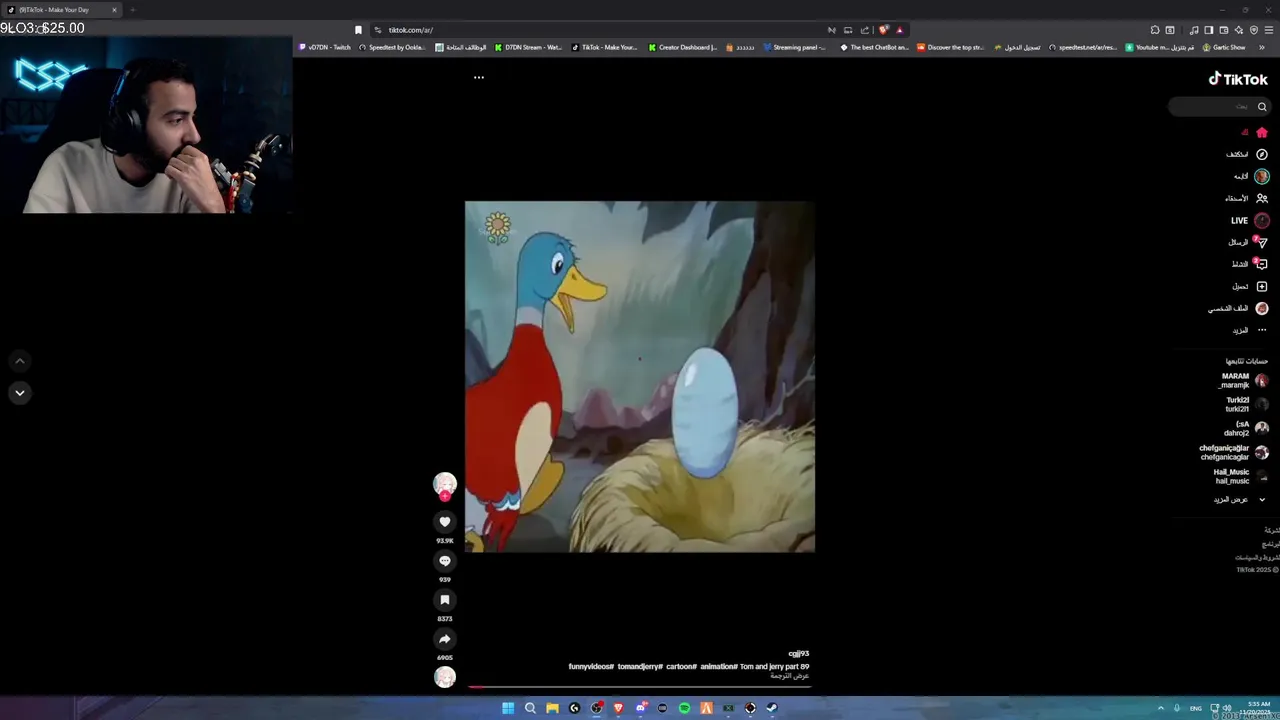1280x720 pixels.
Task: Open the More three-dots sidebar item
Action: [x=1262, y=330]
